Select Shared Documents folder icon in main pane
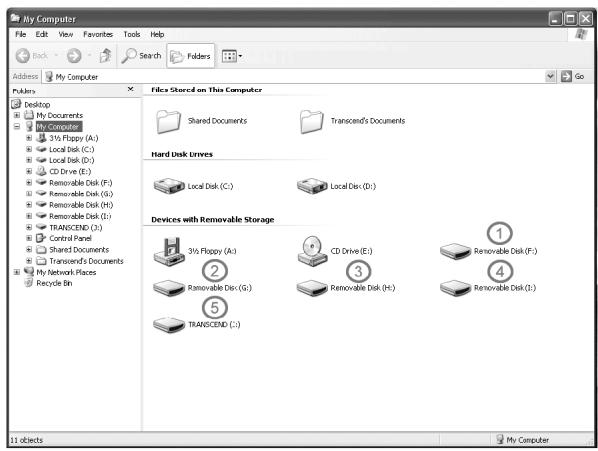Screen dimensions: 598x451 pos(169,121)
